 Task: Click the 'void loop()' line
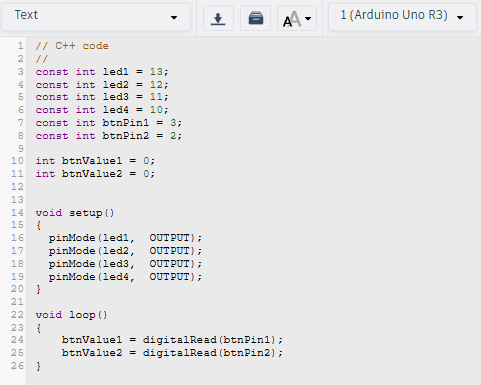(72, 315)
